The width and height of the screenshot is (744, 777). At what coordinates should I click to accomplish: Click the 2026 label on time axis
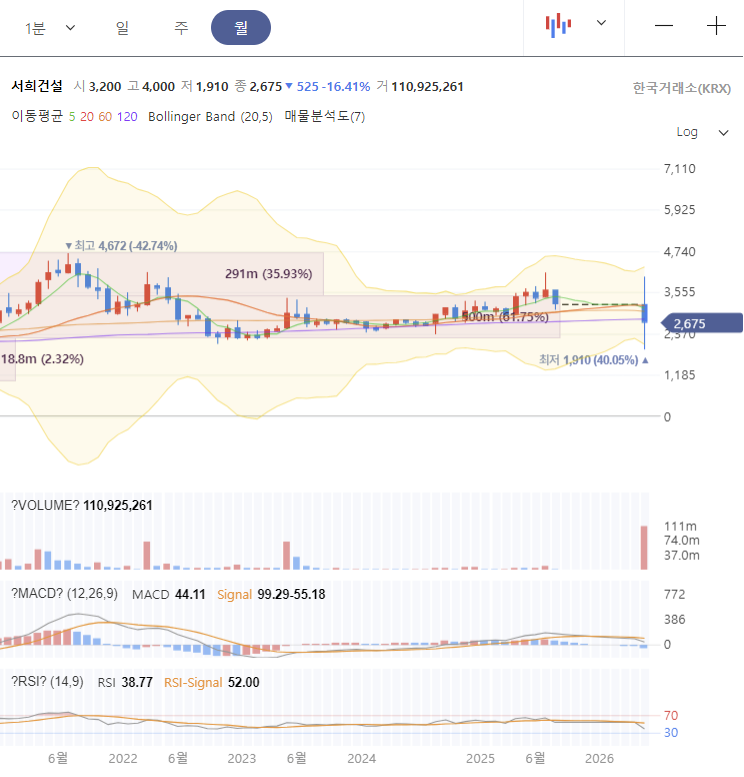point(599,759)
